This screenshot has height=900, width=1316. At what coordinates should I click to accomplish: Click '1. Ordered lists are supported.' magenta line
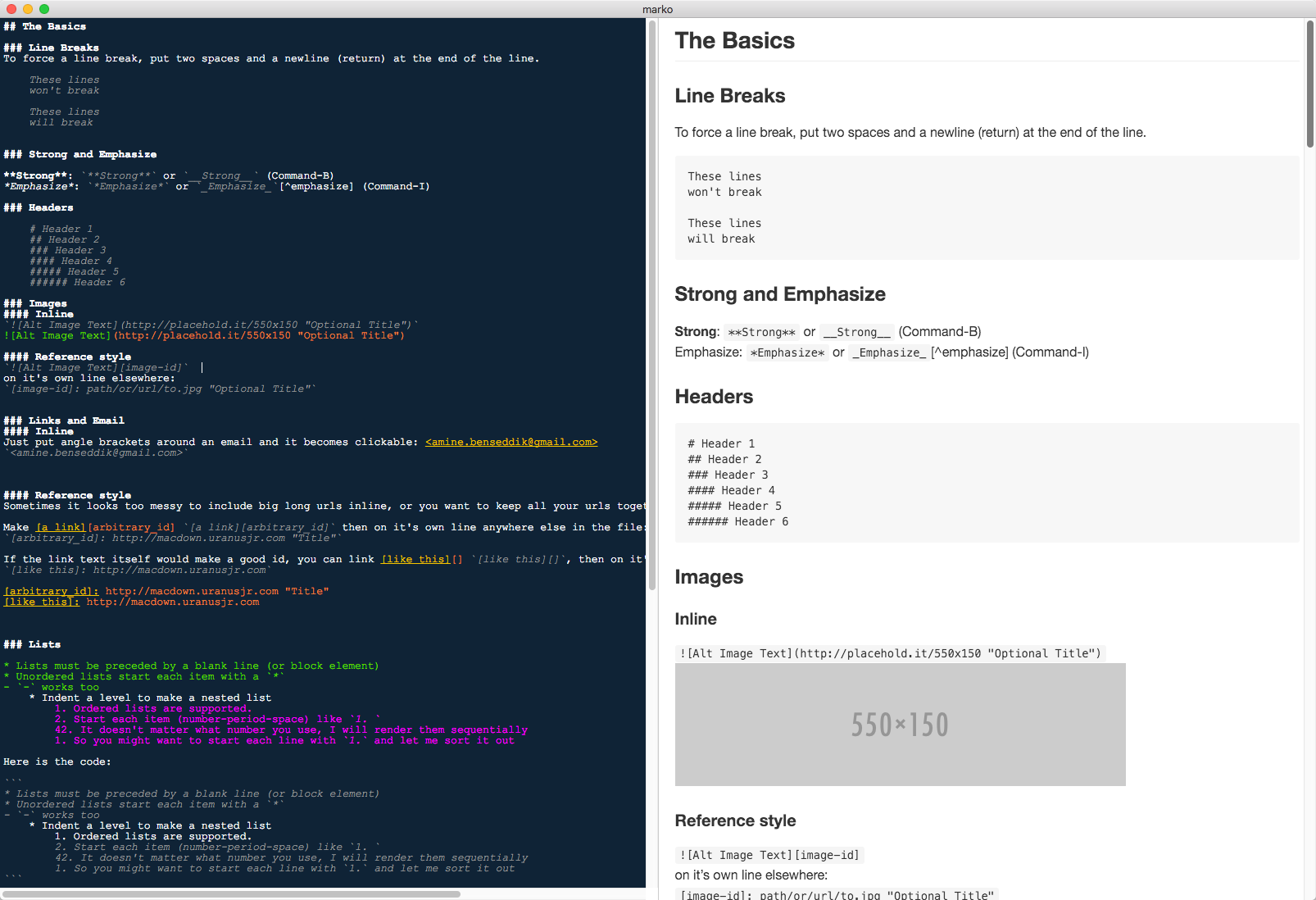click(x=153, y=709)
